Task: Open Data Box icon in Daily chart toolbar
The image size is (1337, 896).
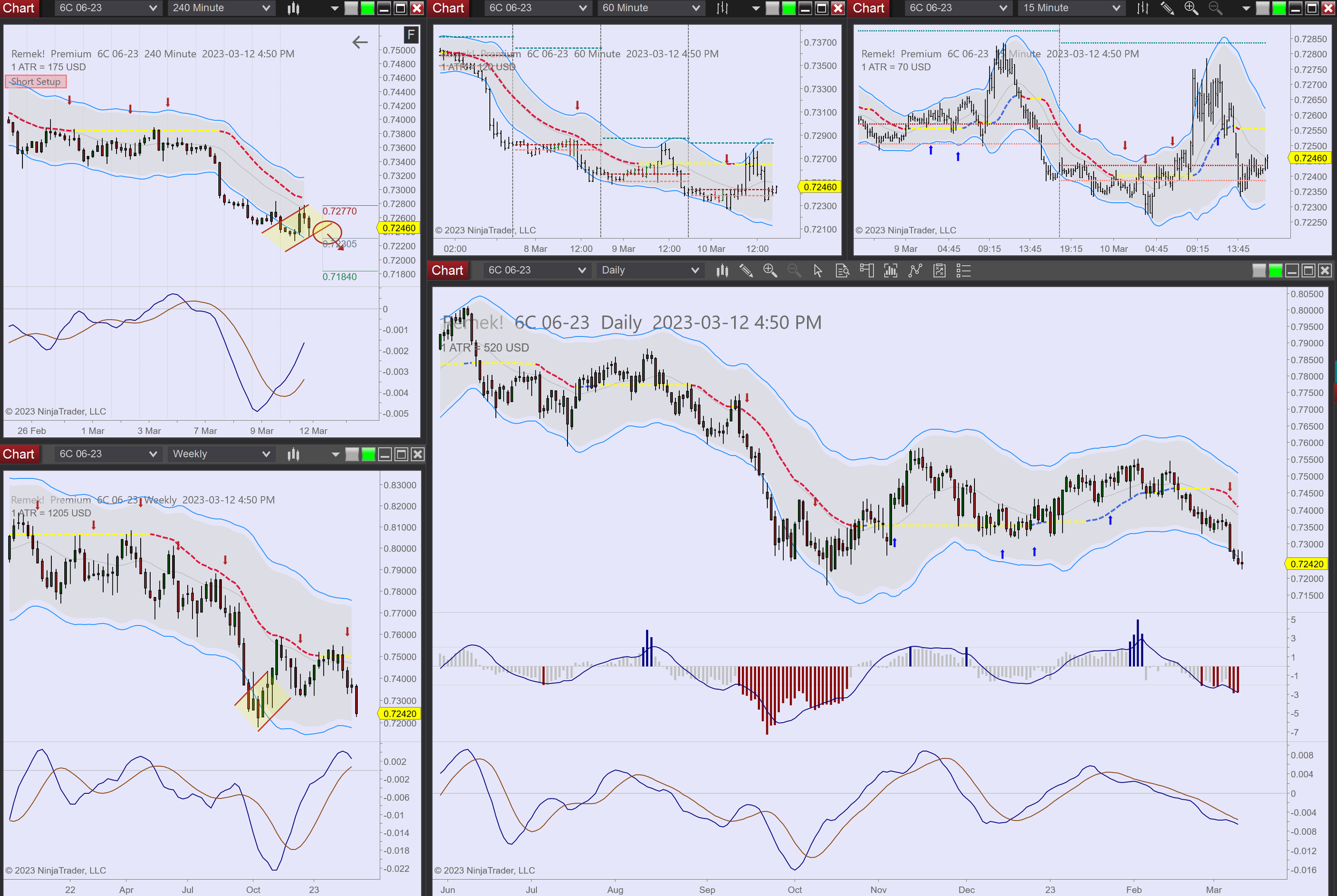Action: click(x=842, y=271)
